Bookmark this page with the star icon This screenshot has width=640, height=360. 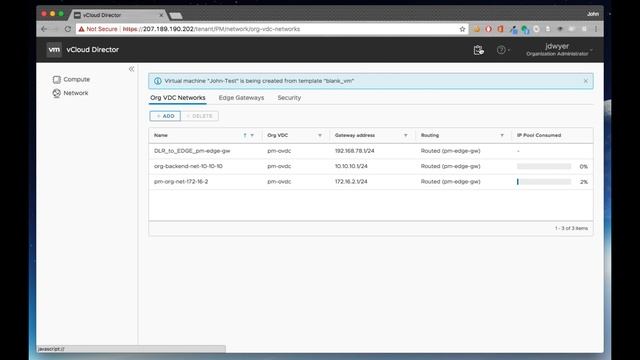tap(462, 29)
